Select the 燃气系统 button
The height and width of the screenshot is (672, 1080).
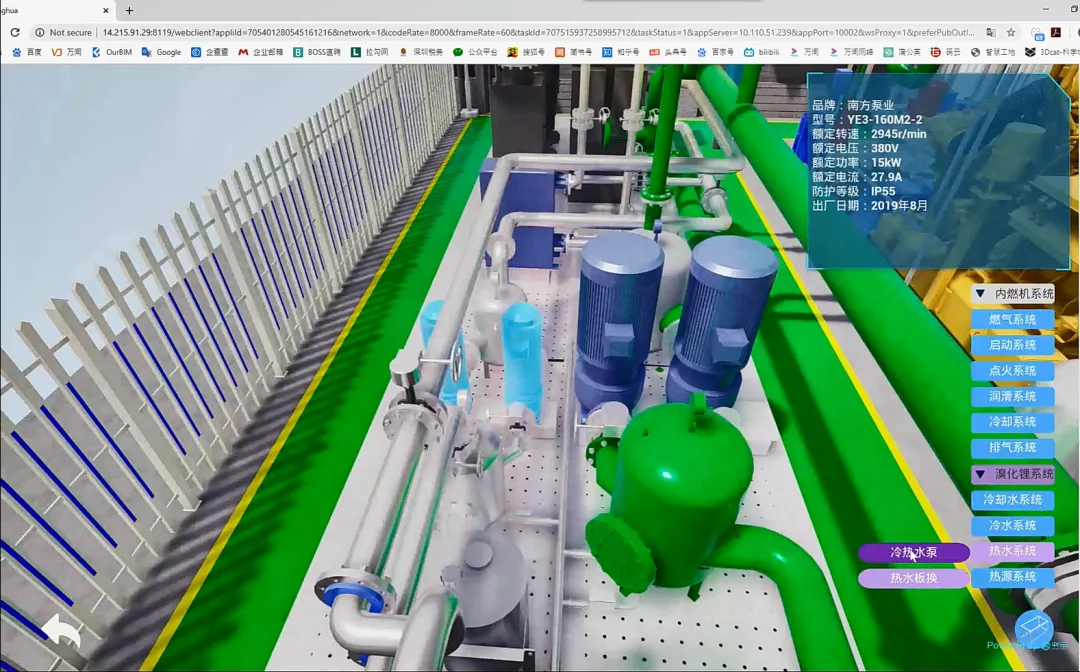1012,319
